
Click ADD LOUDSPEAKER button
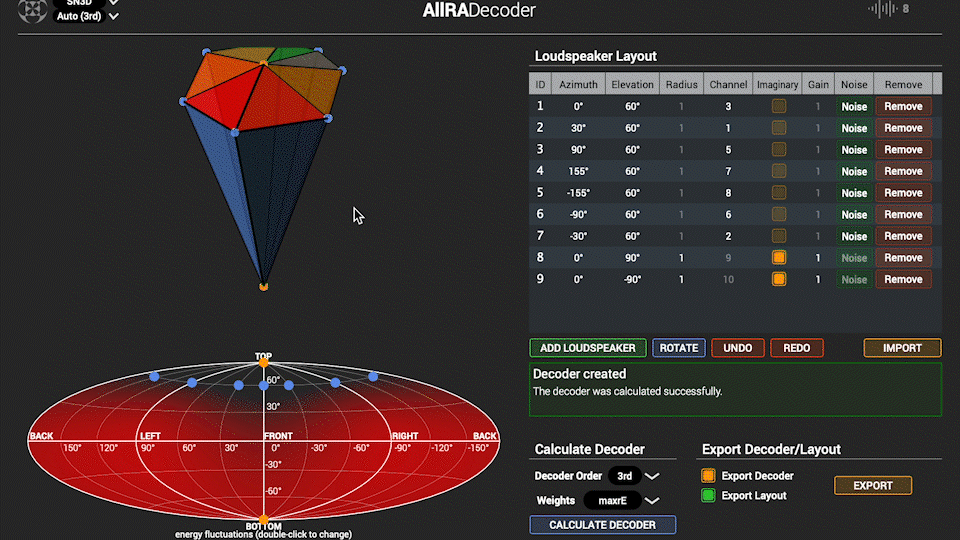pyautogui.click(x=588, y=348)
